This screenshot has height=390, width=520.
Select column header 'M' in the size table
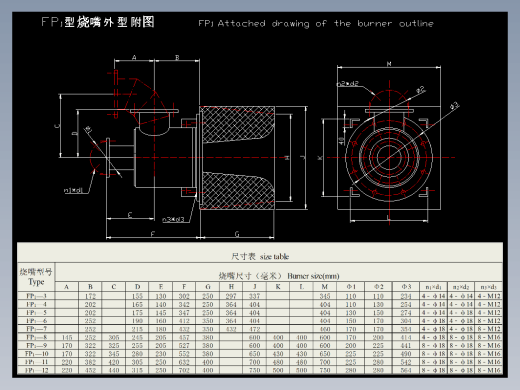coord(325,287)
